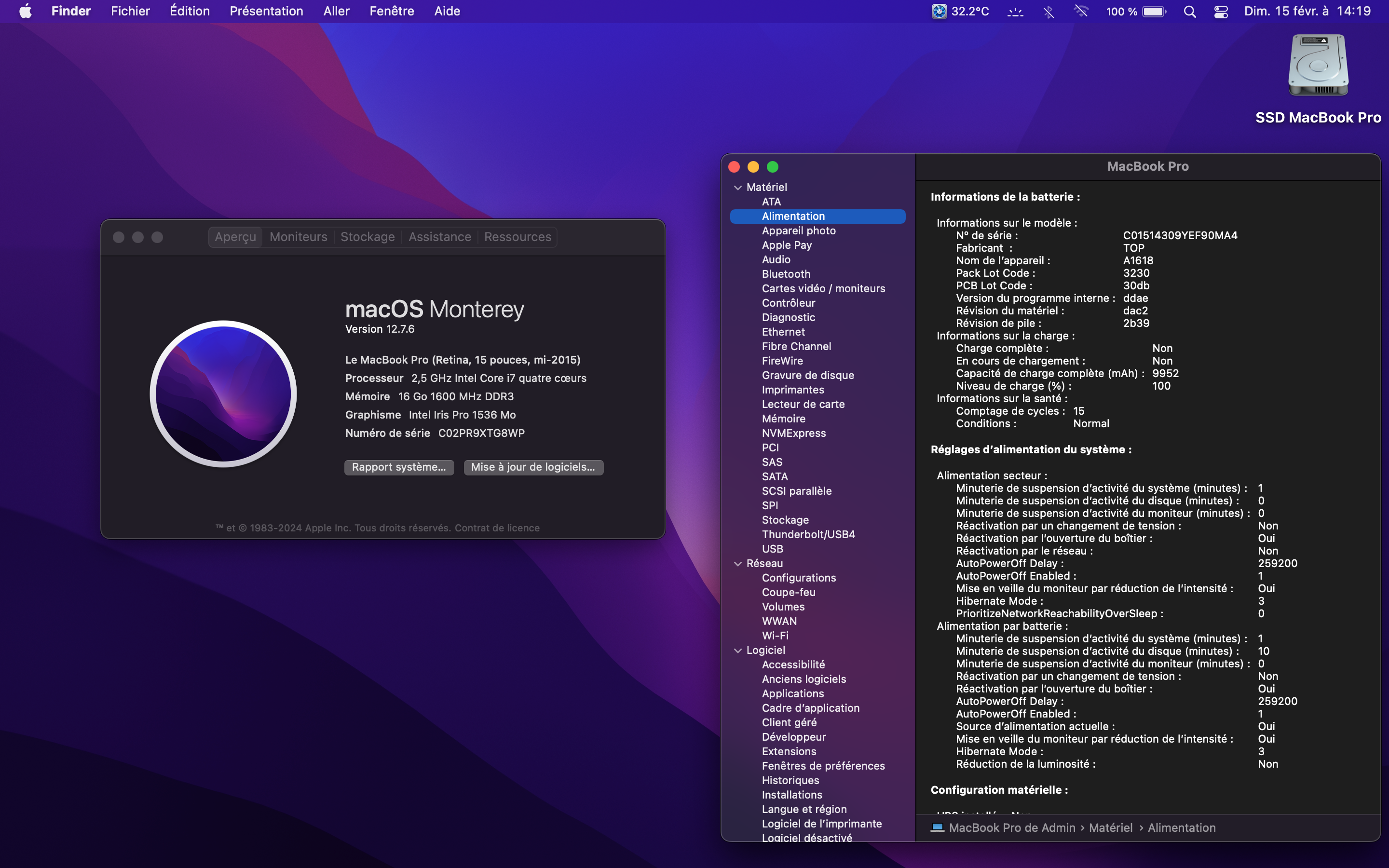The width and height of the screenshot is (1389, 868).
Task: Click Rapport système button
Action: 399,467
